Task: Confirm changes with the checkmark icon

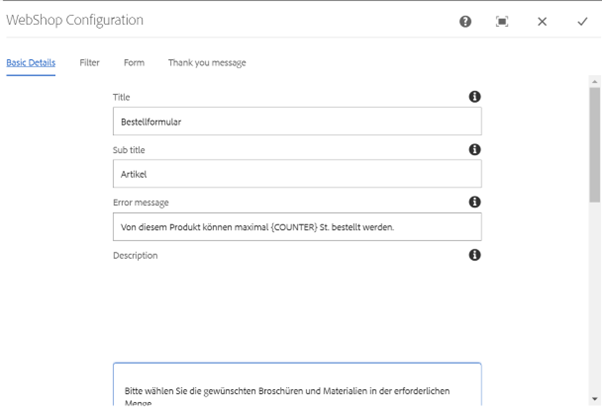Action: (x=582, y=22)
